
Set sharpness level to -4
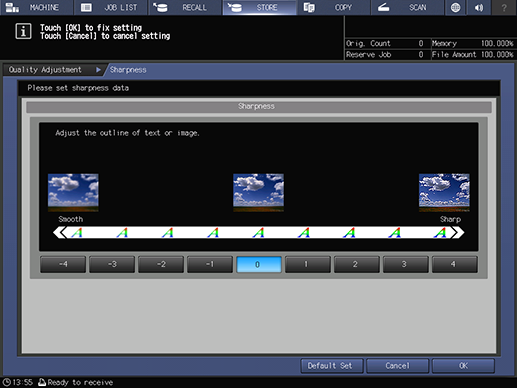pos(63,264)
